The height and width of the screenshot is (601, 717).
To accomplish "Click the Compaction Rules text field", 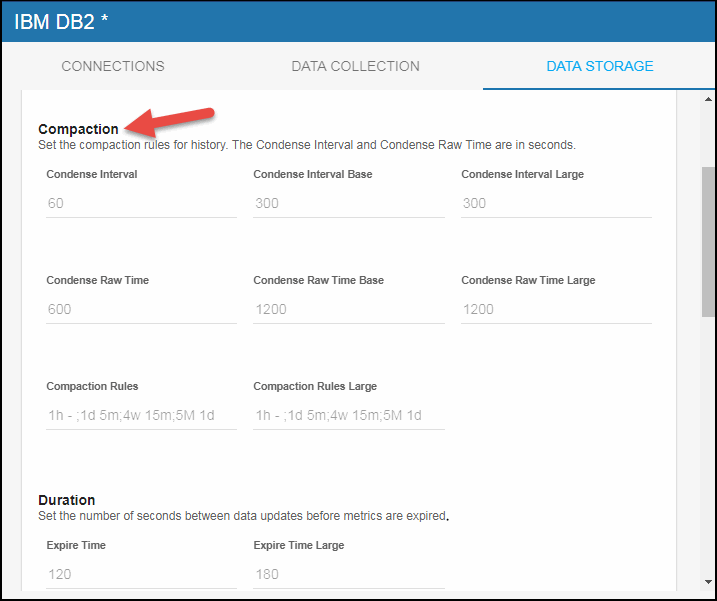I will 141,415.
